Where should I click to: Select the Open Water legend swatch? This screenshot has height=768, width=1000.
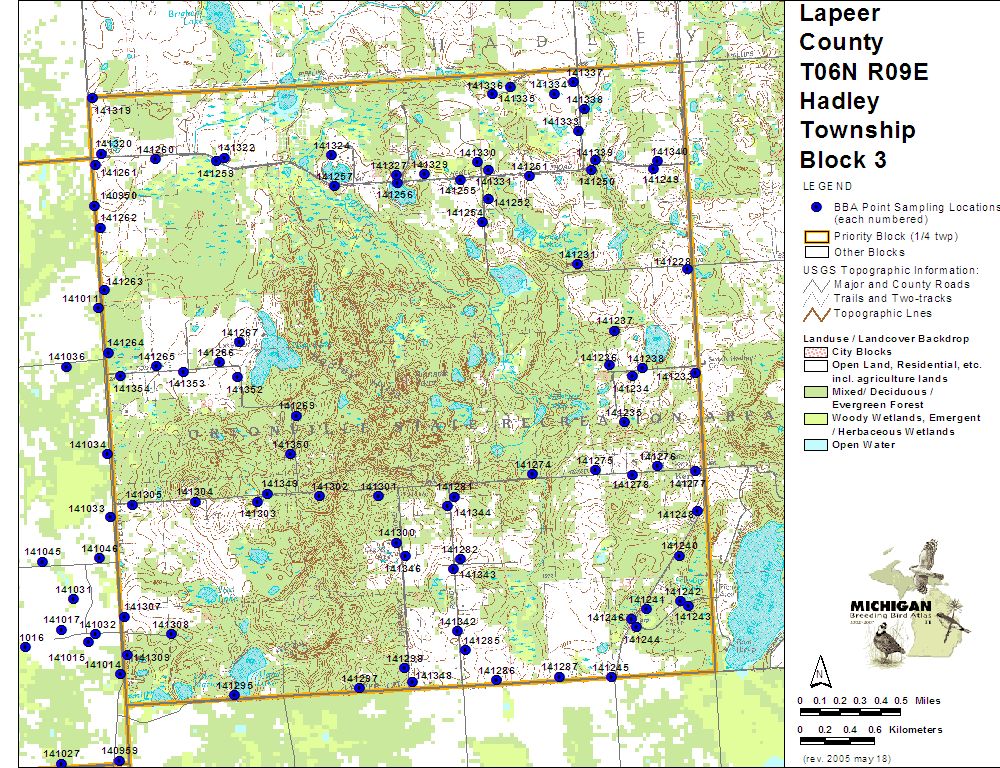pos(816,445)
